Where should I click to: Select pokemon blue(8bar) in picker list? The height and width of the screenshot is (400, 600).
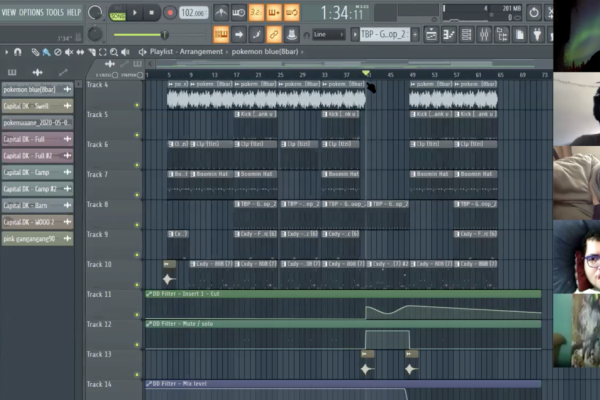(x=37, y=90)
